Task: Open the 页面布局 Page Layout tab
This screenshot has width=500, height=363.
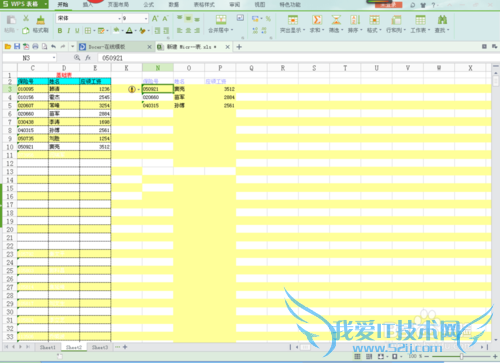Action: point(118,4)
